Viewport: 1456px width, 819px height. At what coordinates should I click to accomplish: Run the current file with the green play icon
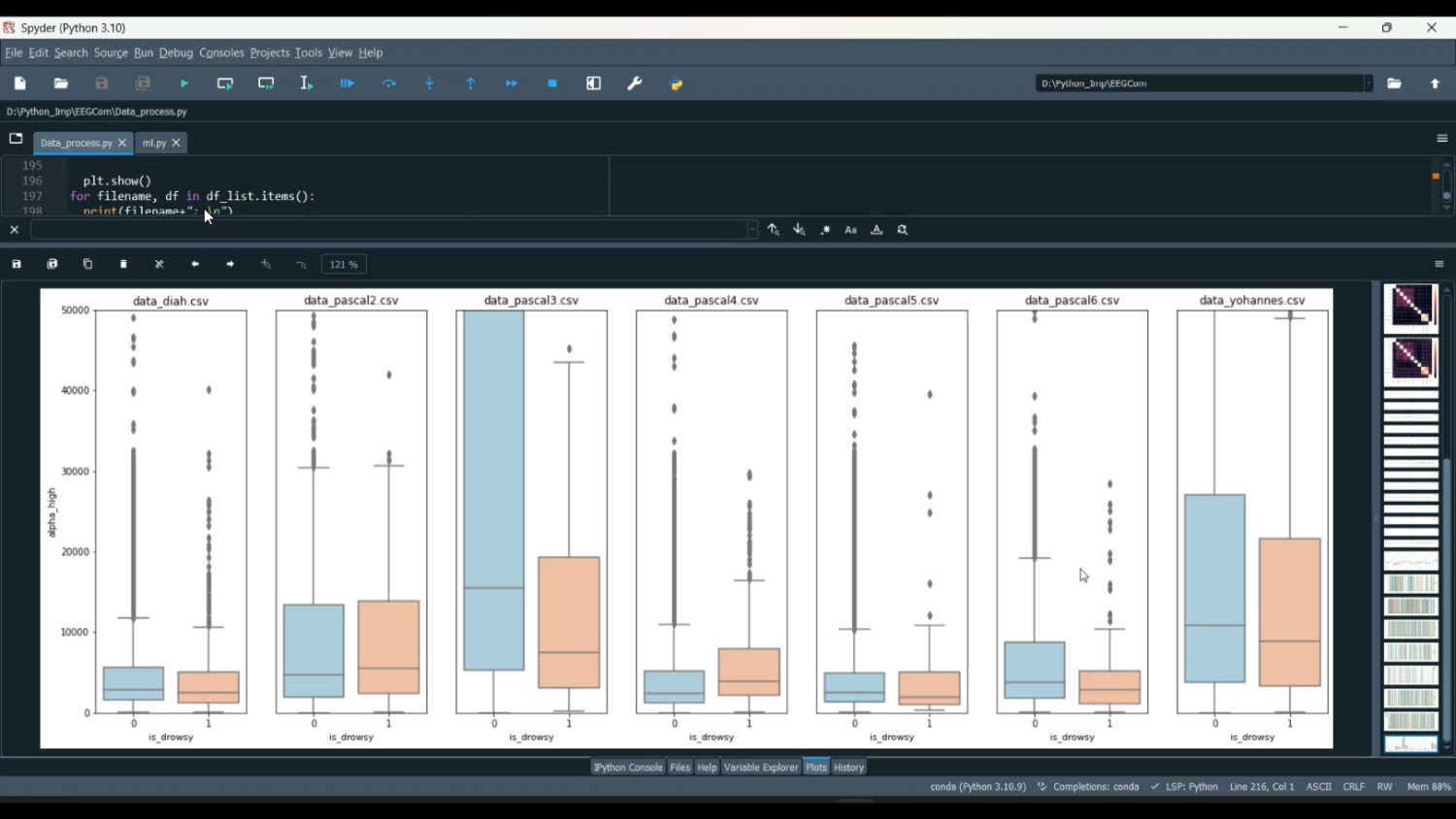(184, 84)
